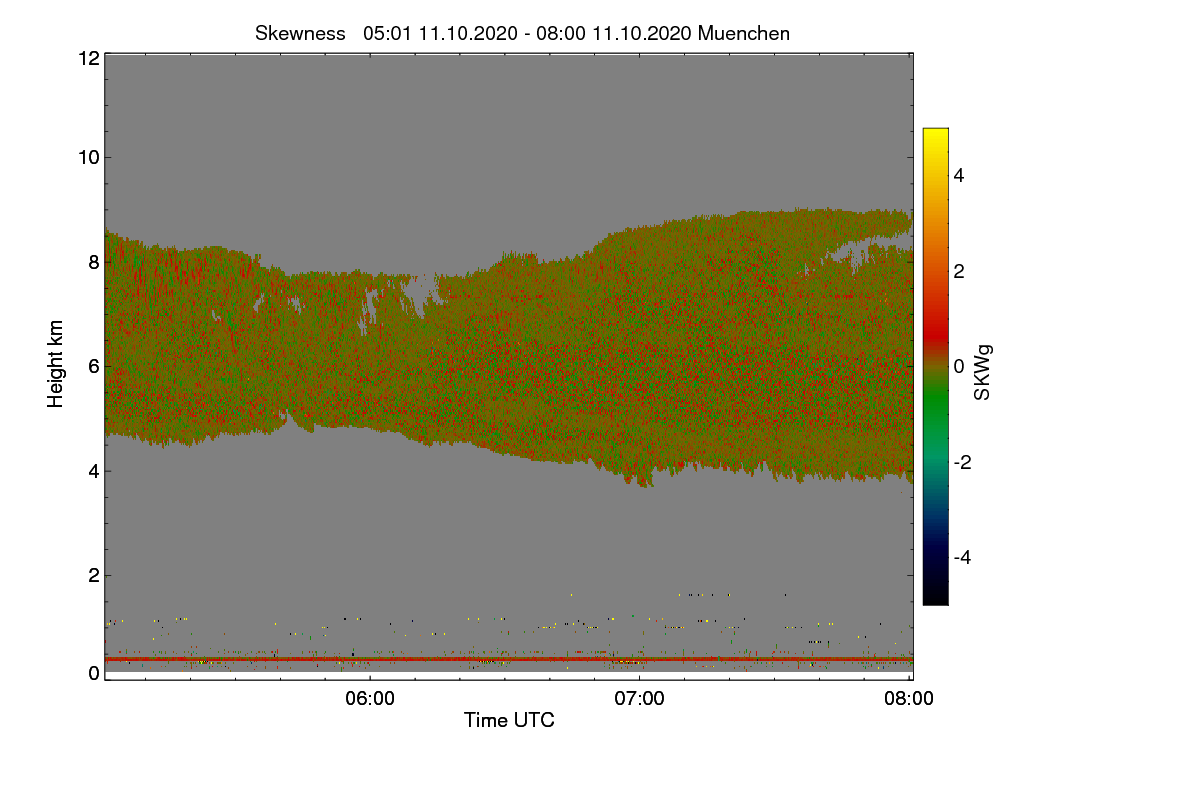The width and height of the screenshot is (1200, 800).
Task: Click the yellow top of the colorbar
Action: pos(935,132)
